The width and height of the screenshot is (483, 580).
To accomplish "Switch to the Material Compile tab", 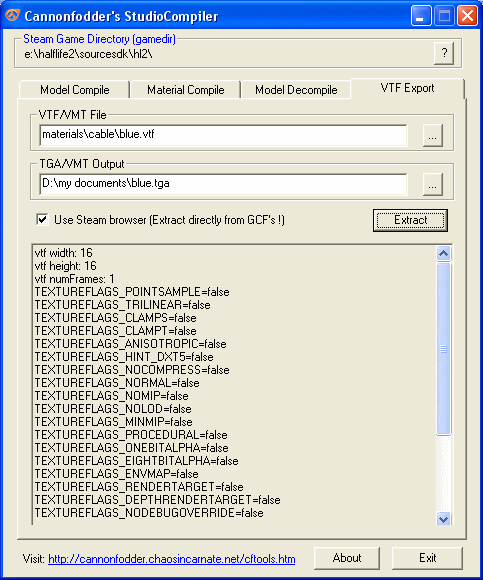I will coord(186,90).
